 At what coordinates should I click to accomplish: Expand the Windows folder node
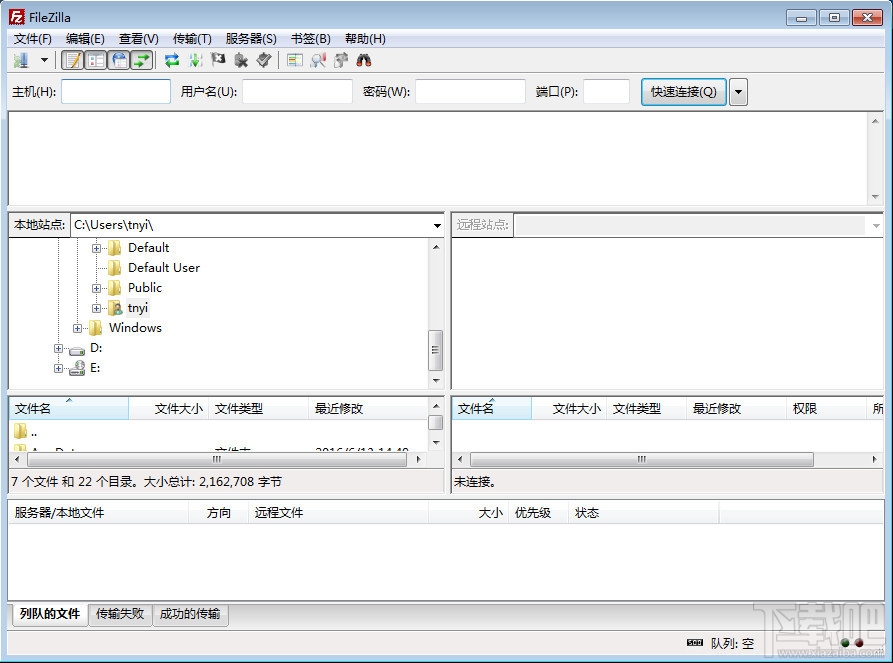(77, 328)
